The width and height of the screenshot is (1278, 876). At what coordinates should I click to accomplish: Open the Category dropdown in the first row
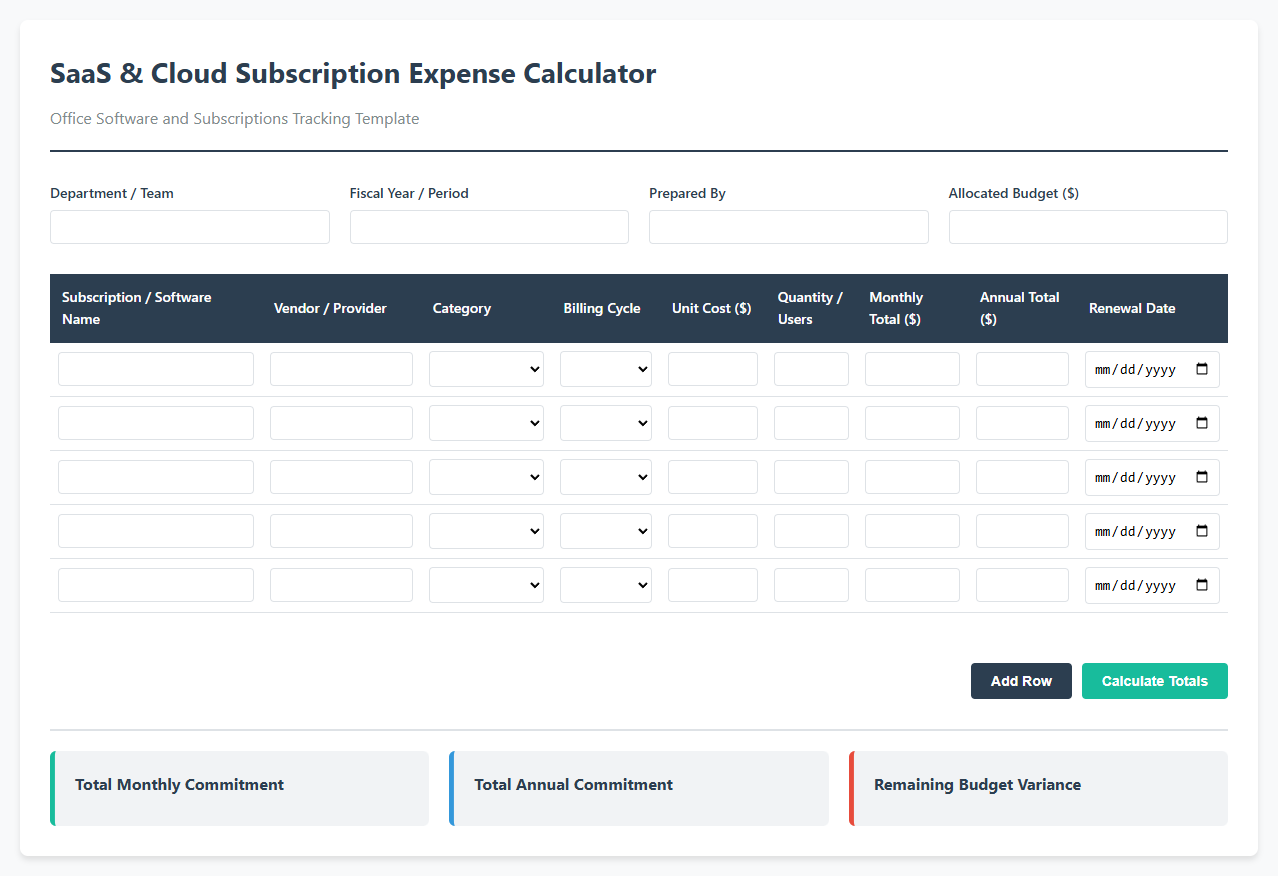pyautogui.click(x=486, y=369)
